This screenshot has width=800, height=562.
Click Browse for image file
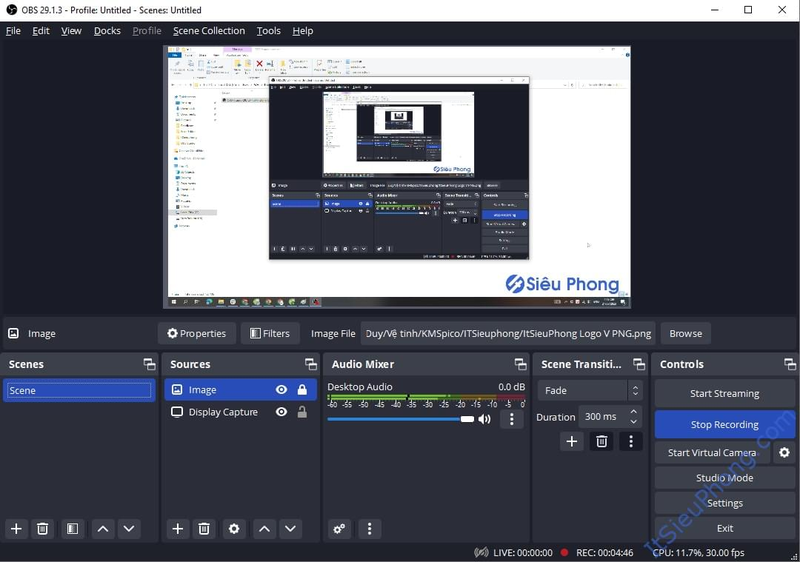[685, 333]
